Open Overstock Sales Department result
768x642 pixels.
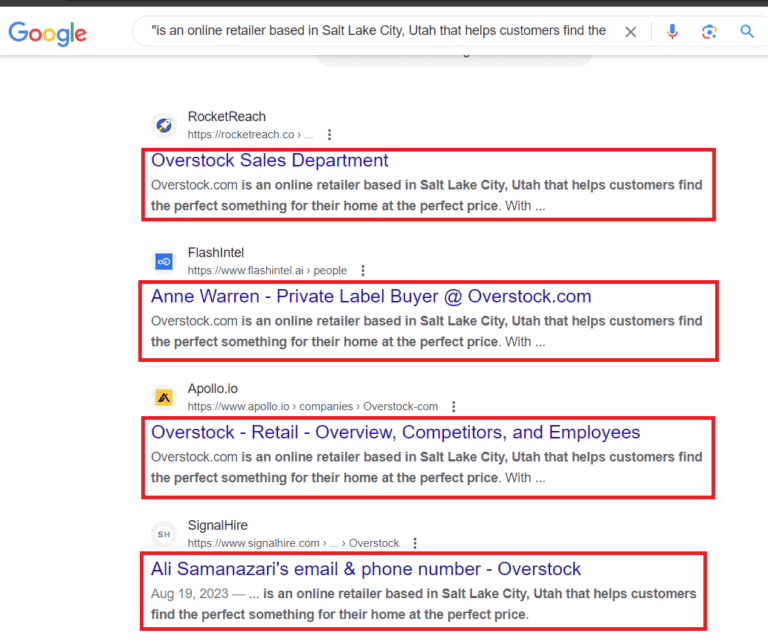[x=270, y=160]
